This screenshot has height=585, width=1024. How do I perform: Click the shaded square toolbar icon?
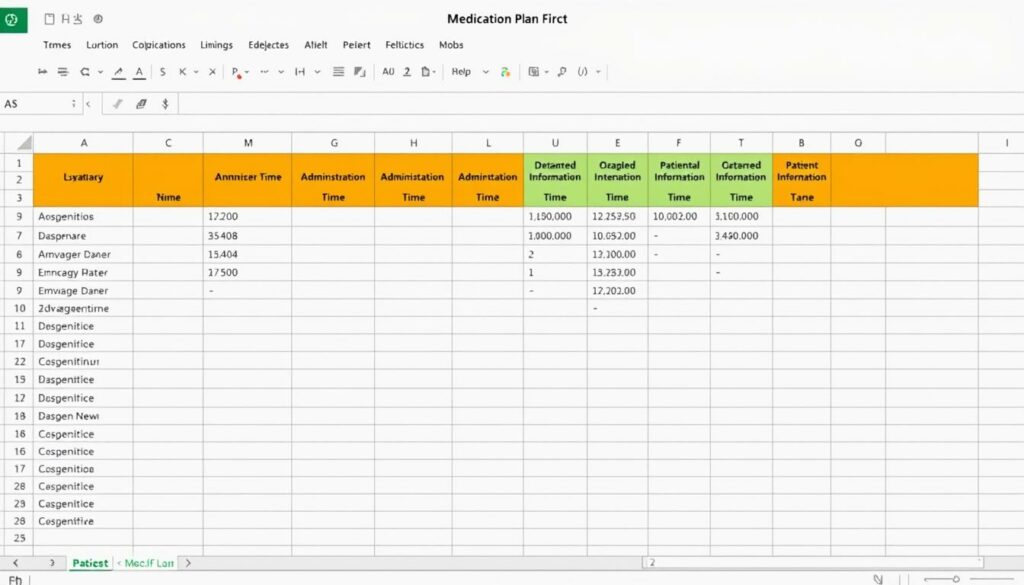[x=359, y=72]
